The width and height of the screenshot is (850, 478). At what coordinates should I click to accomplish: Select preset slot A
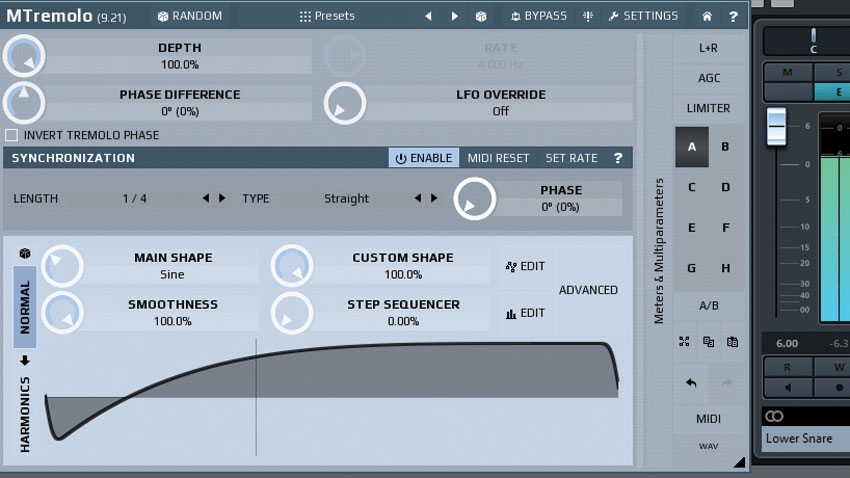click(692, 147)
